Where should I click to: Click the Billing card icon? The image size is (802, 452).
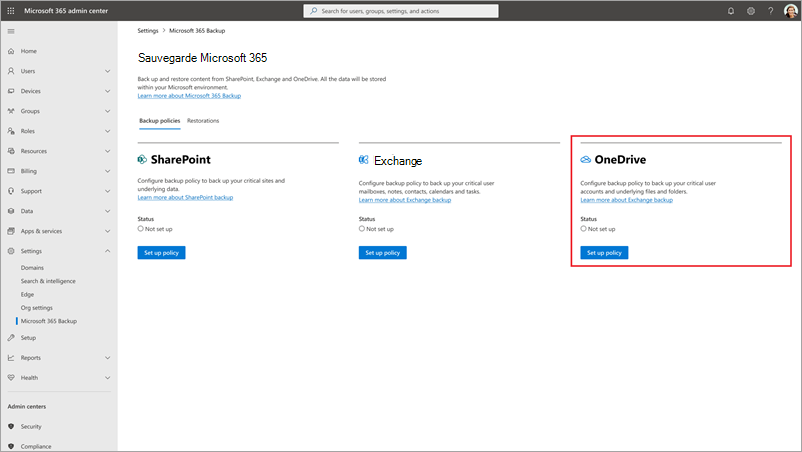click(x=11, y=171)
